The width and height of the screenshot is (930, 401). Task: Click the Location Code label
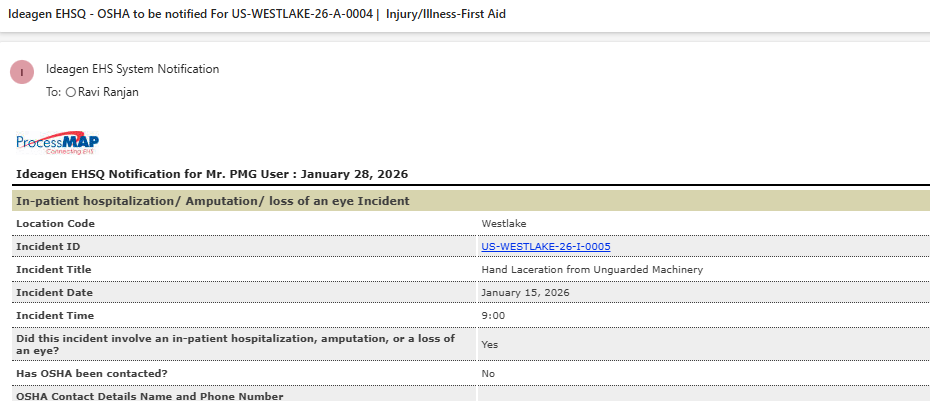[x=55, y=224]
